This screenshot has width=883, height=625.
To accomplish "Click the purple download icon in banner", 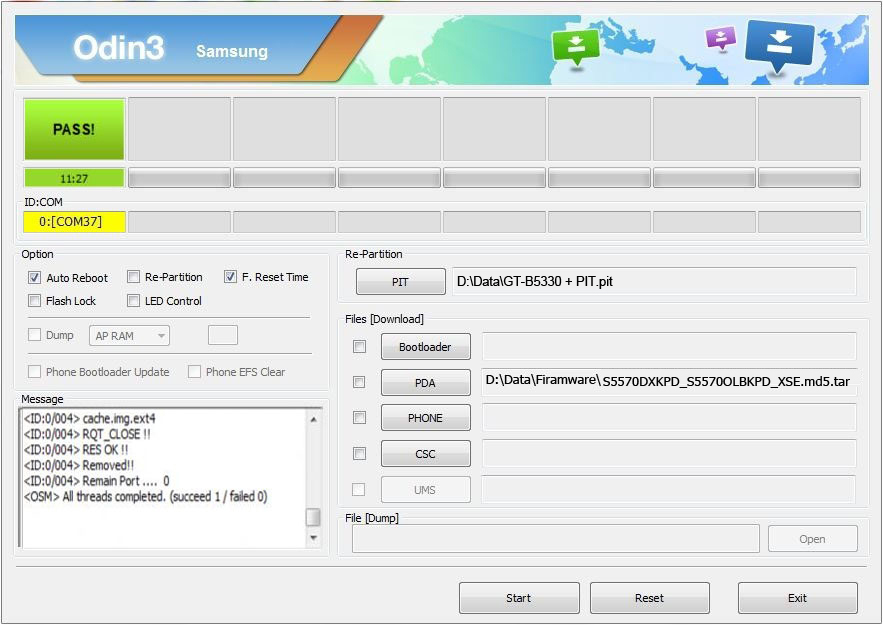I will pyautogui.click(x=721, y=39).
